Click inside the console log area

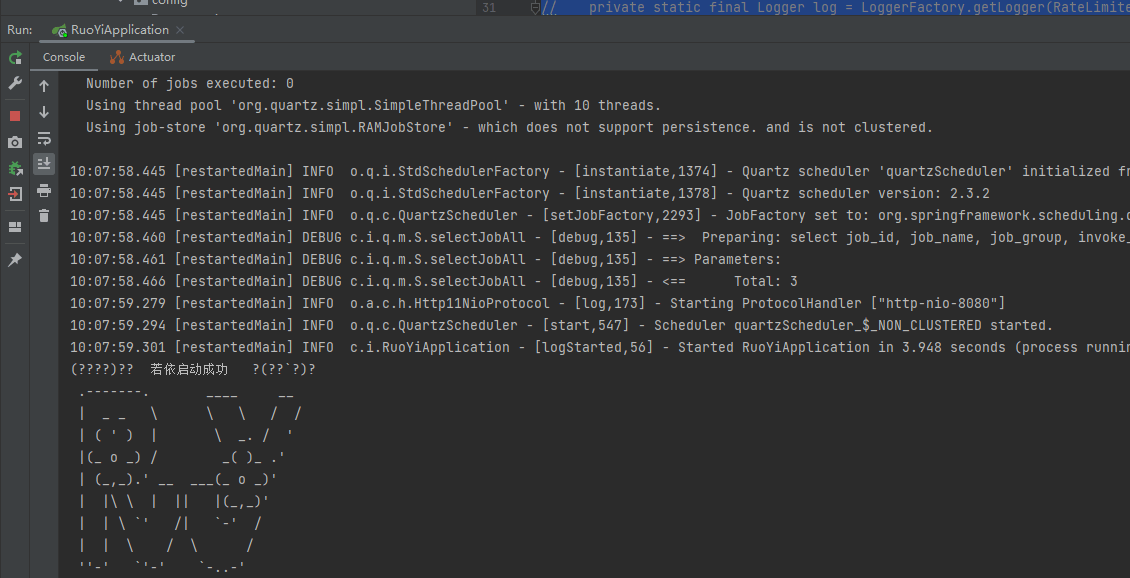click(500, 300)
